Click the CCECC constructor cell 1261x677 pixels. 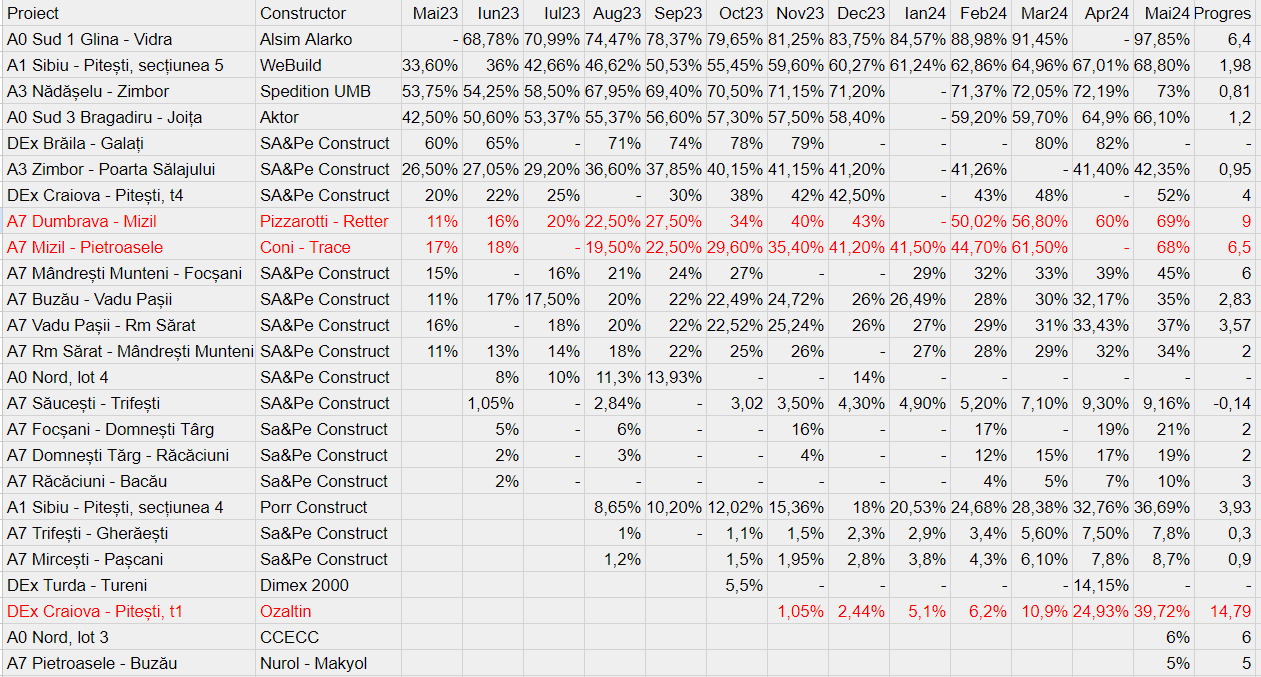coord(289,637)
